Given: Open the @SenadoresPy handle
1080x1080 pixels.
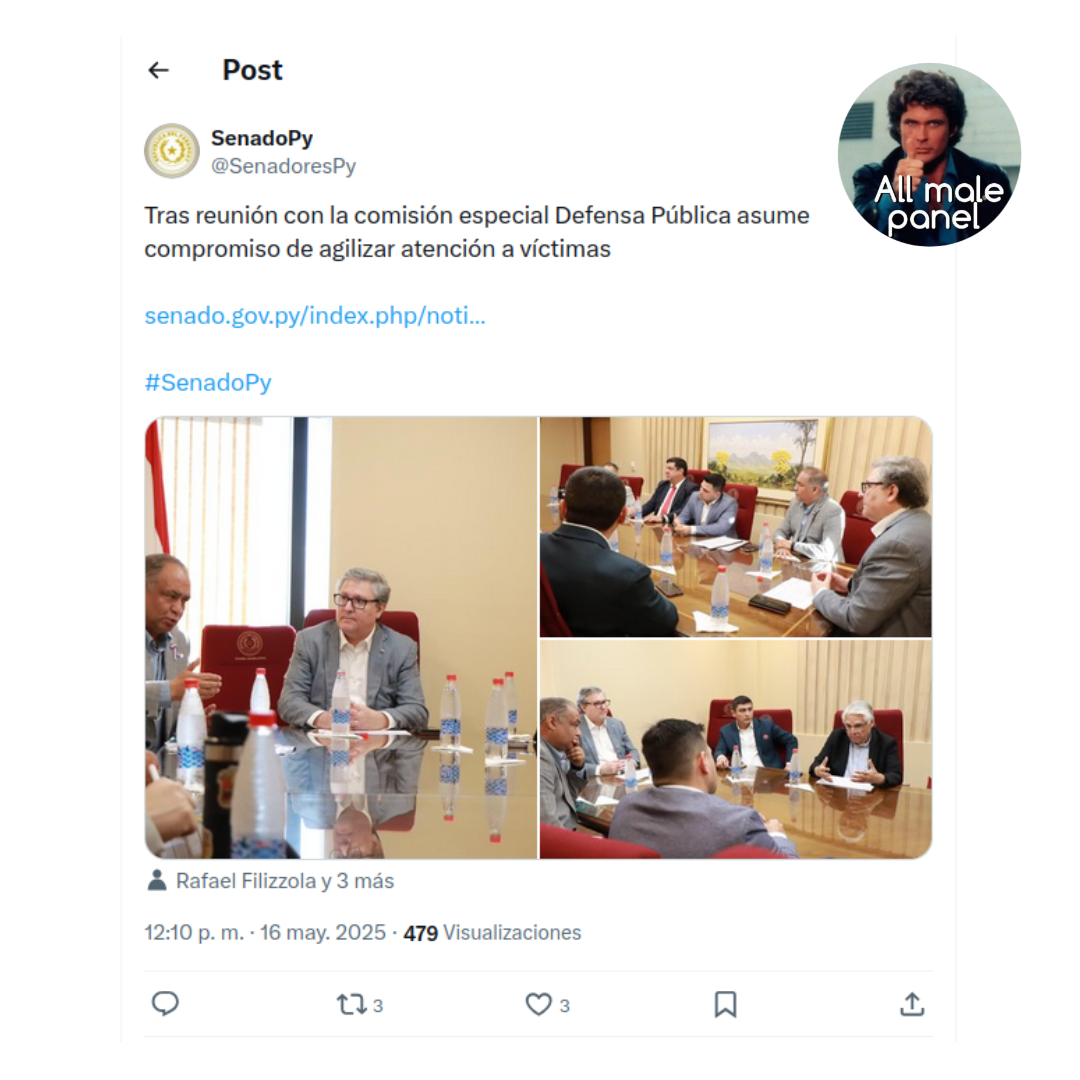Looking at the screenshot, I should pyautogui.click(x=283, y=166).
